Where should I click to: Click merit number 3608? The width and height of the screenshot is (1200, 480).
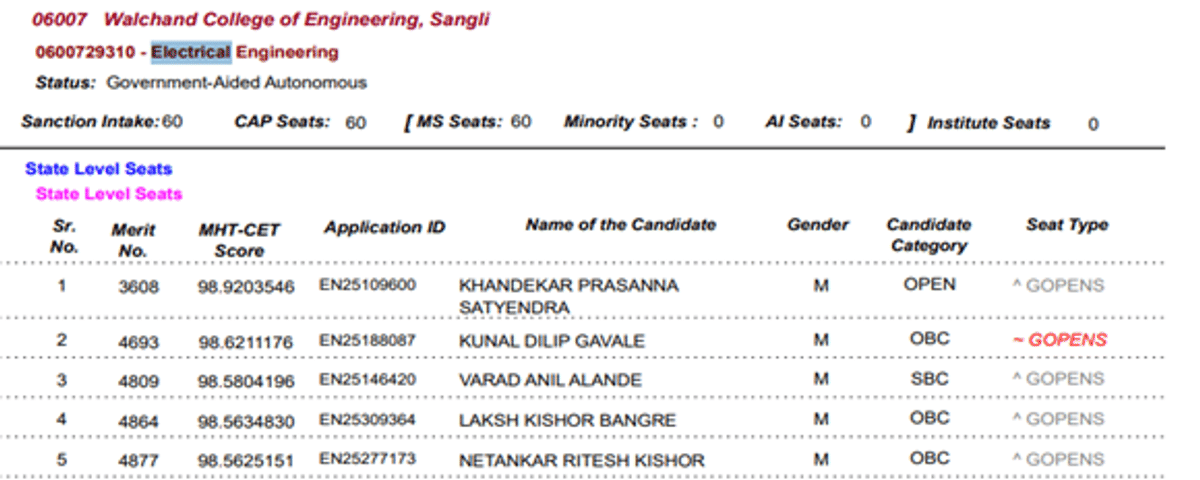[138, 287]
